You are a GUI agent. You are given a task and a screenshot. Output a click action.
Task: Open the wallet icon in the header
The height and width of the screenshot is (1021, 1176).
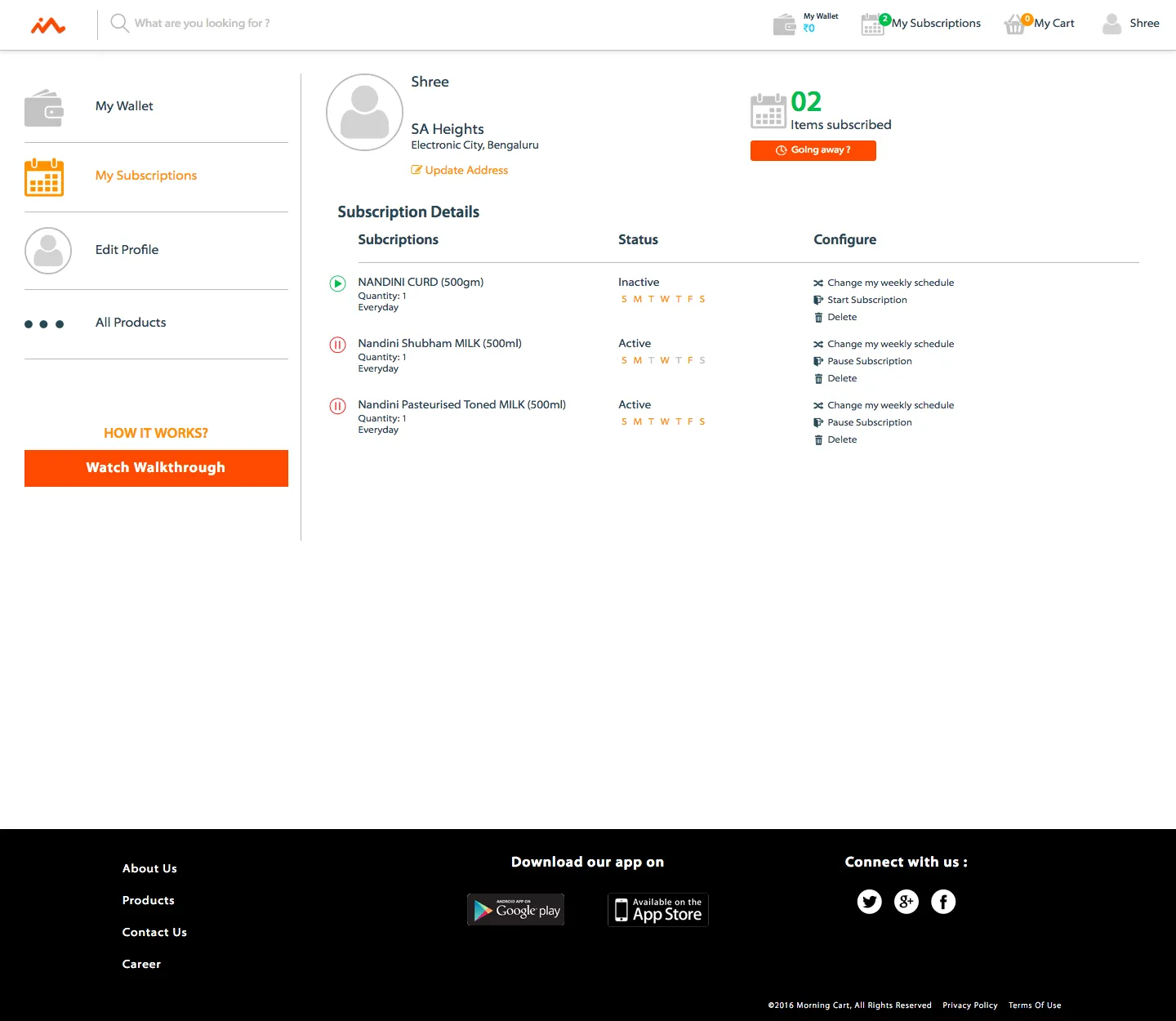pyautogui.click(x=784, y=25)
